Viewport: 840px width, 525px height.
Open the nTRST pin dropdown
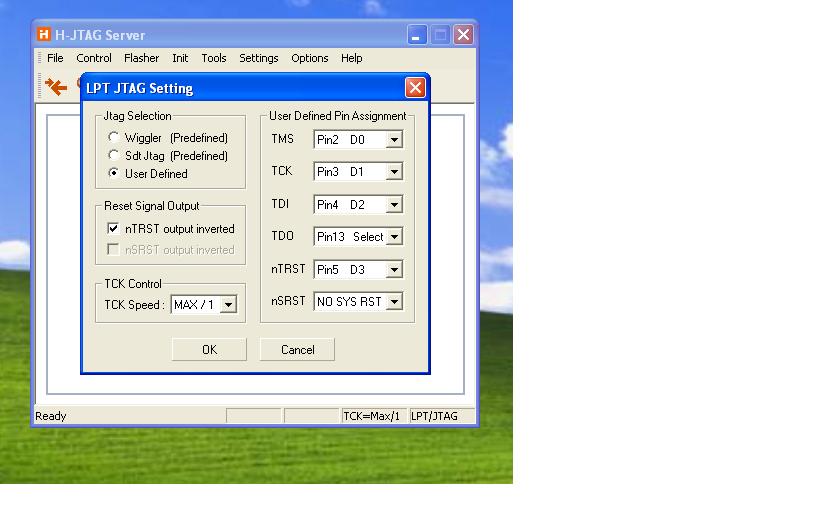coord(394,269)
